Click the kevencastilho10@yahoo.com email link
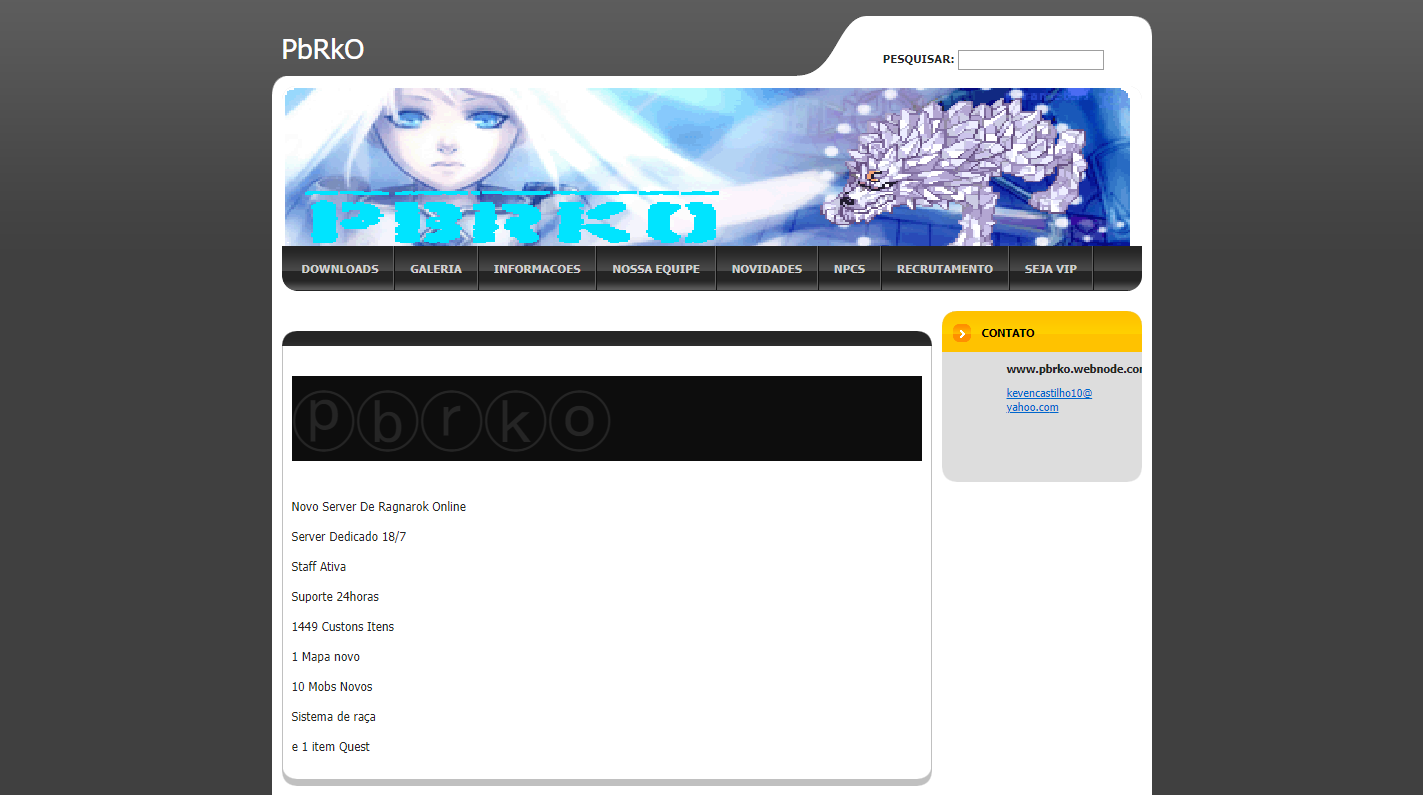1423x795 pixels. (x=1048, y=400)
